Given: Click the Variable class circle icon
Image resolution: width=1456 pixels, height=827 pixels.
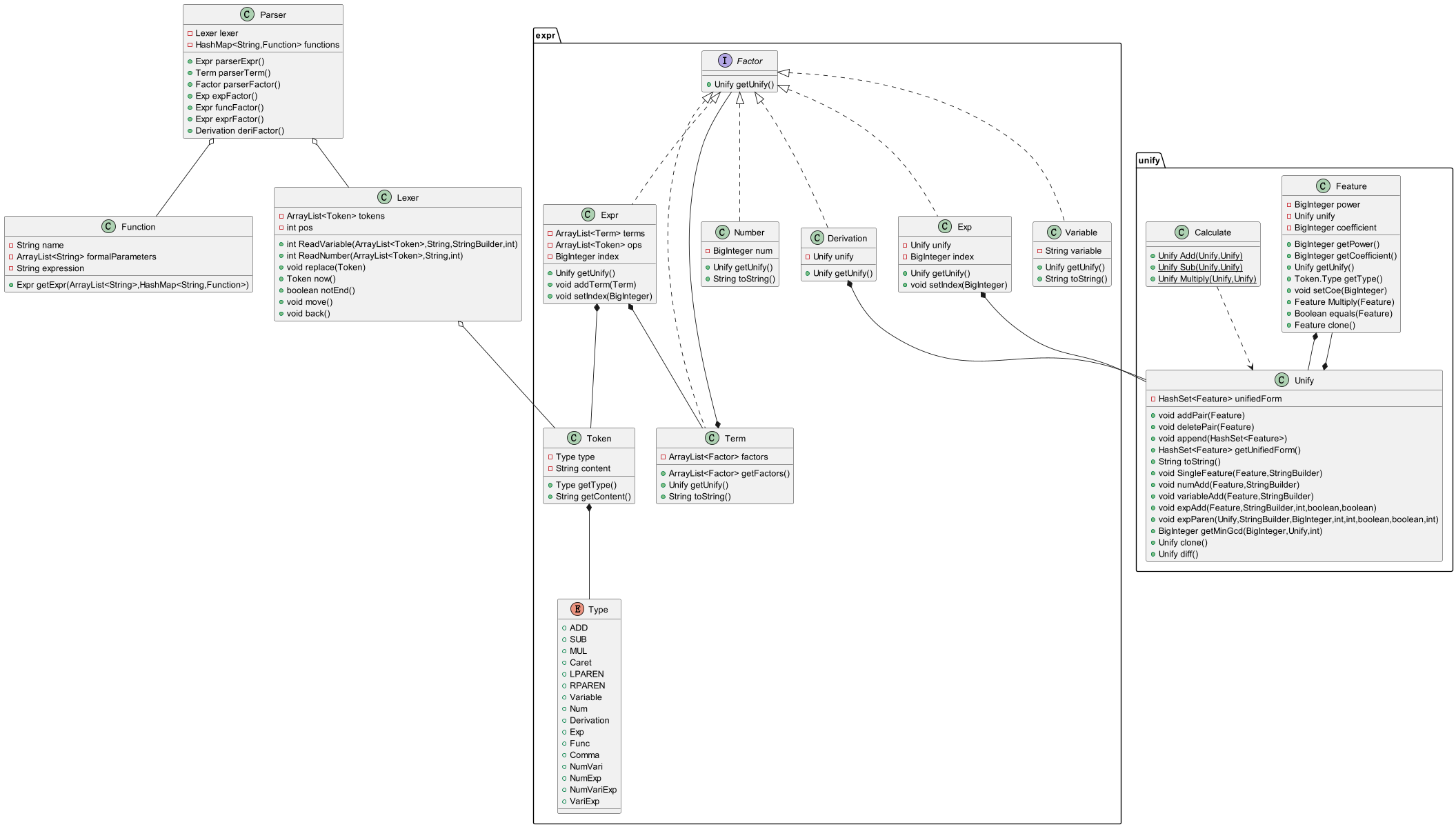Looking at the screenshot, I should point(1054,232).
